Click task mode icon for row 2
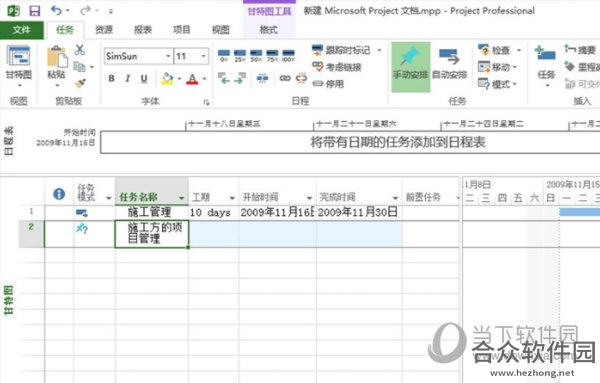 pos(82,229)
